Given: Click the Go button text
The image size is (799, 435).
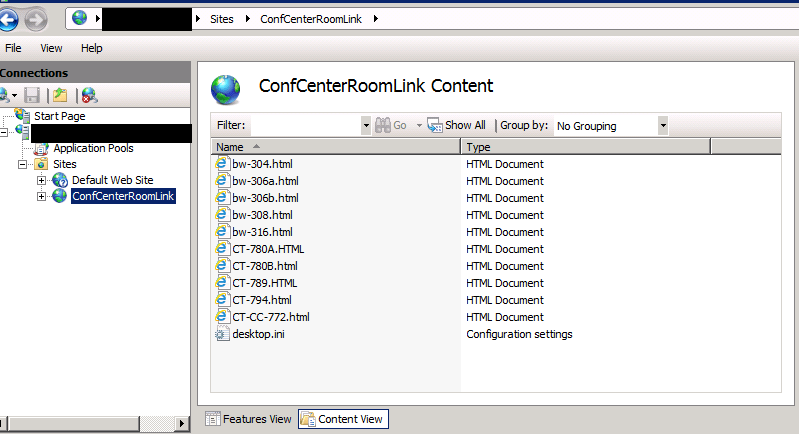Looking at the screenshot, I should click(400, 125).
